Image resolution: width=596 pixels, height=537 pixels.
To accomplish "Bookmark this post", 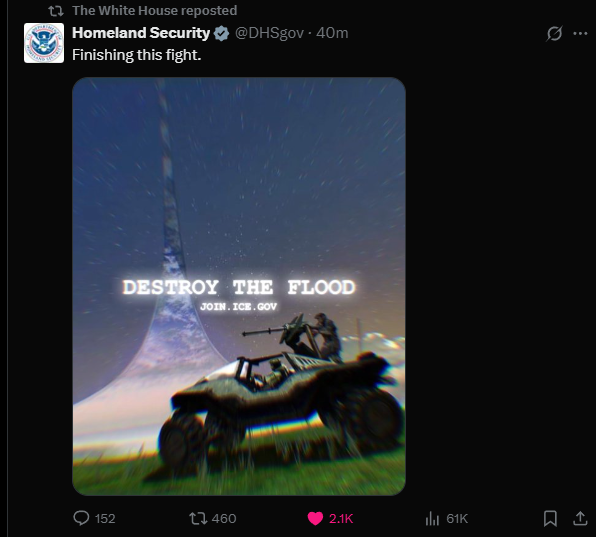I will [550, 518].
